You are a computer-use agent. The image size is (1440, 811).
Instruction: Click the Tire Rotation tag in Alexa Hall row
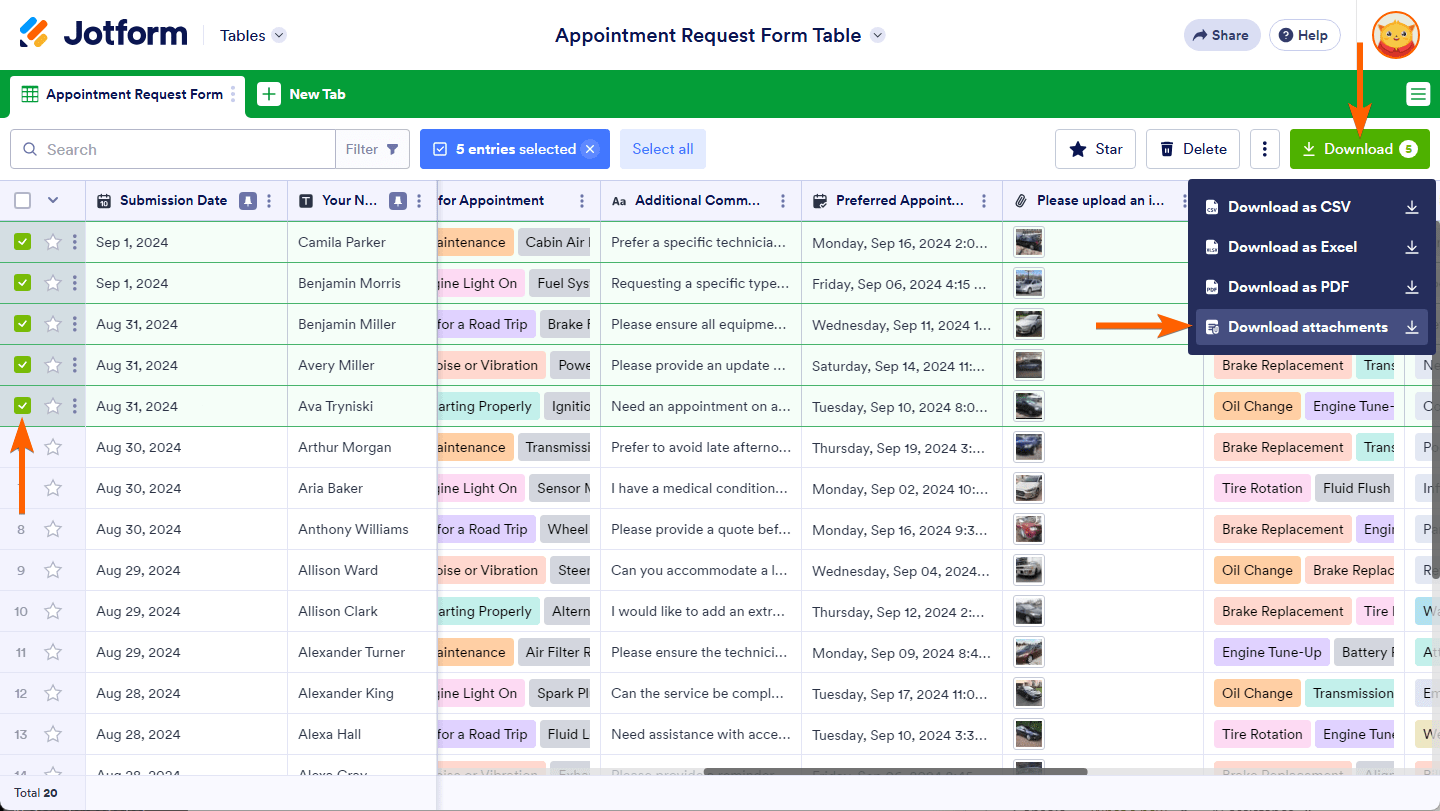point(1262,734)
